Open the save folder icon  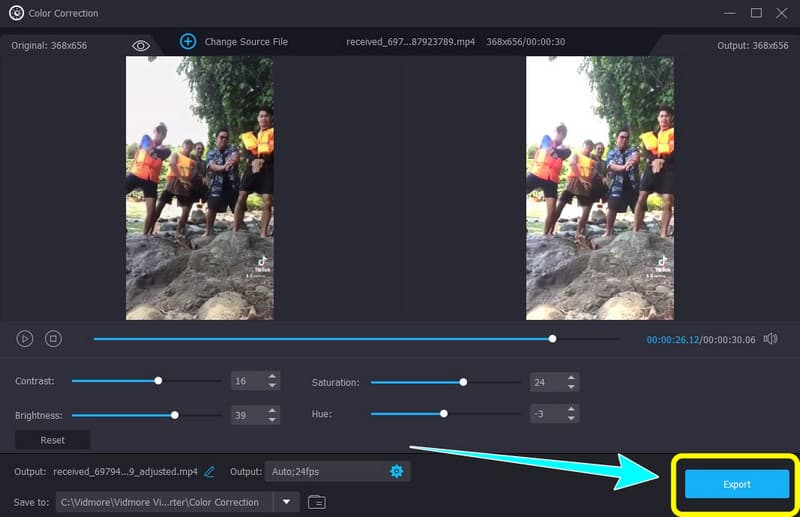point(316,501)
